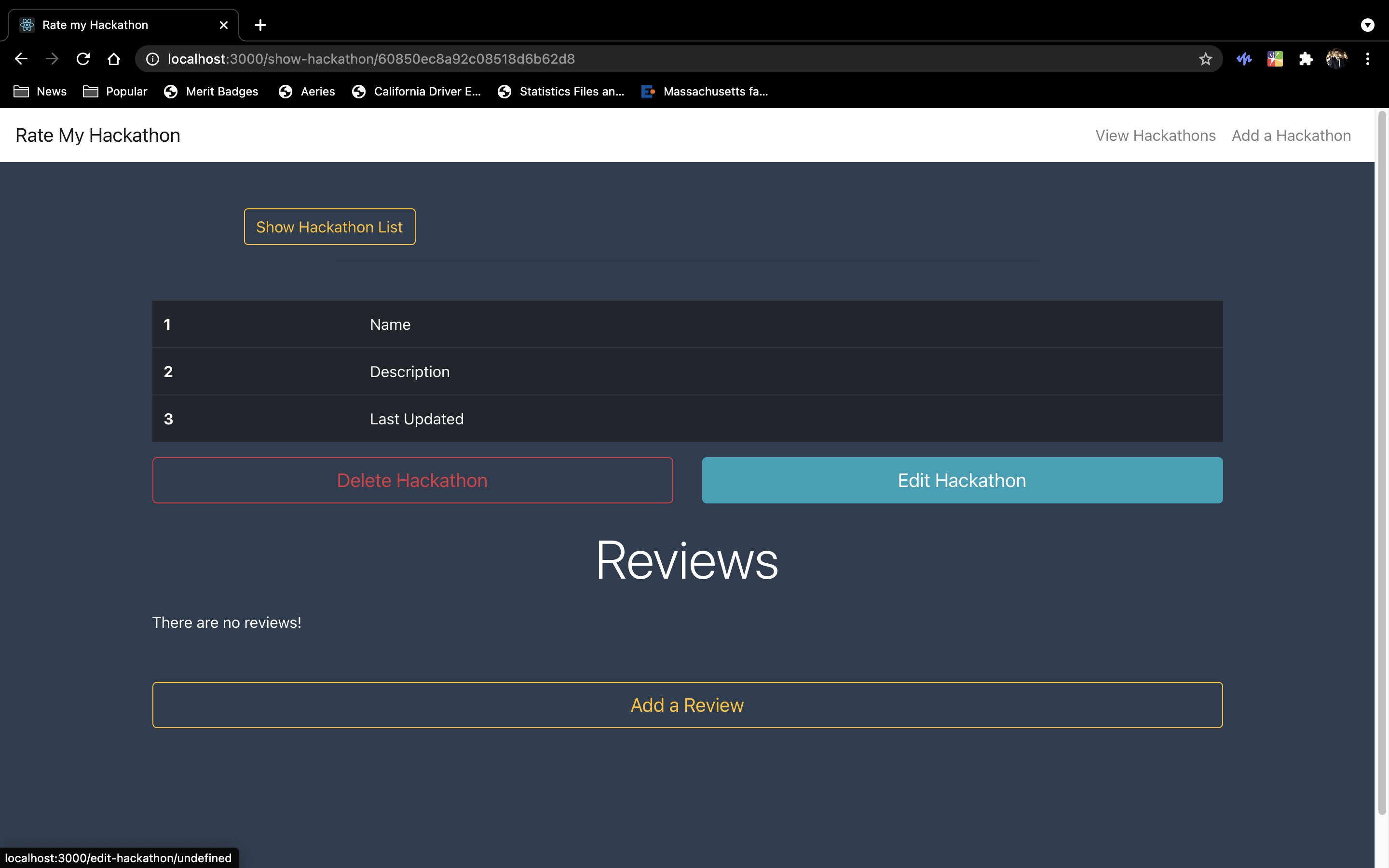
Task: Click the Delete Hackathon button
Action: (x=412, y=480)
